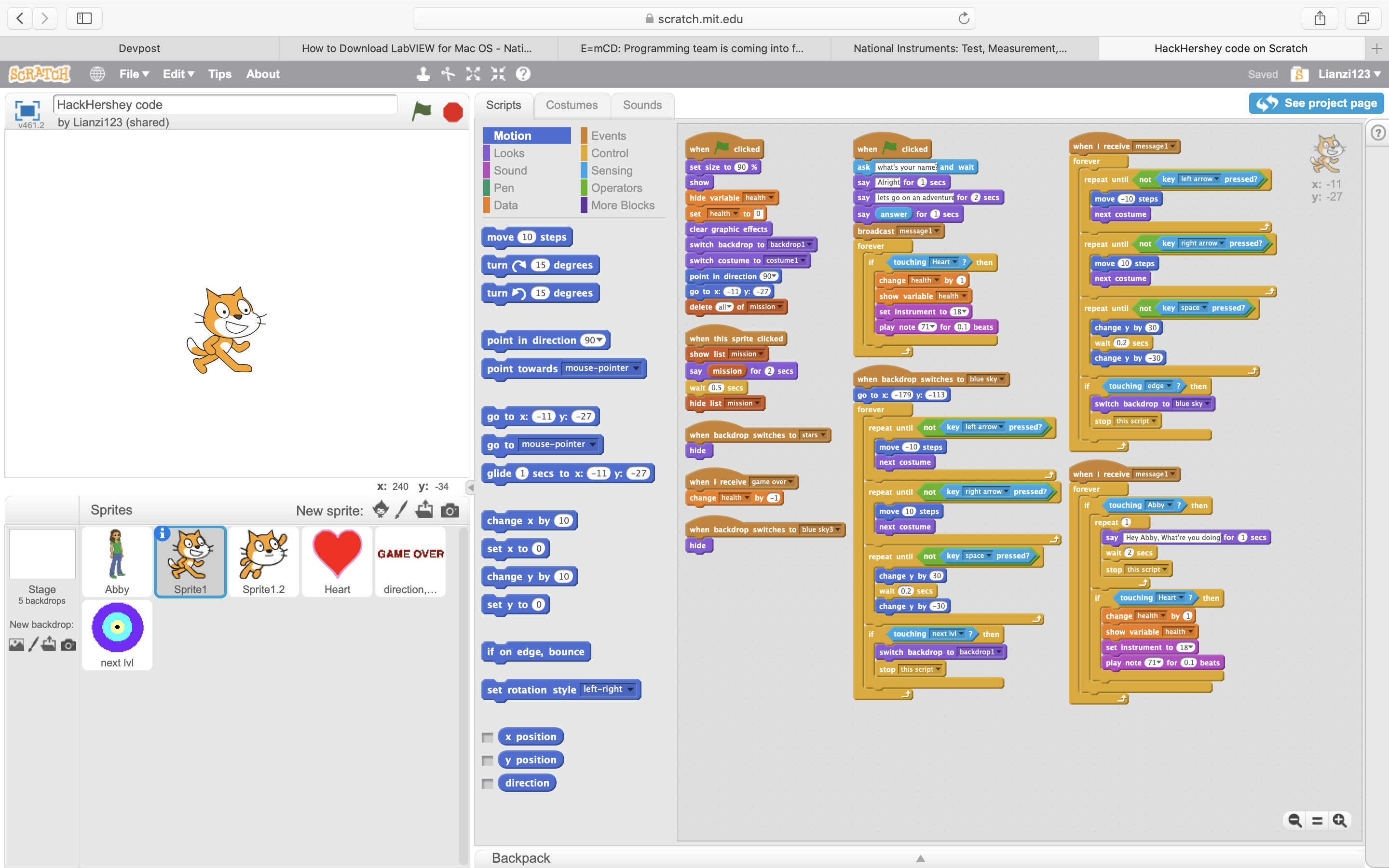The image size is (1389, 868).
Task: Select the Delete scissors tool
Action: [x=448, y=74]
